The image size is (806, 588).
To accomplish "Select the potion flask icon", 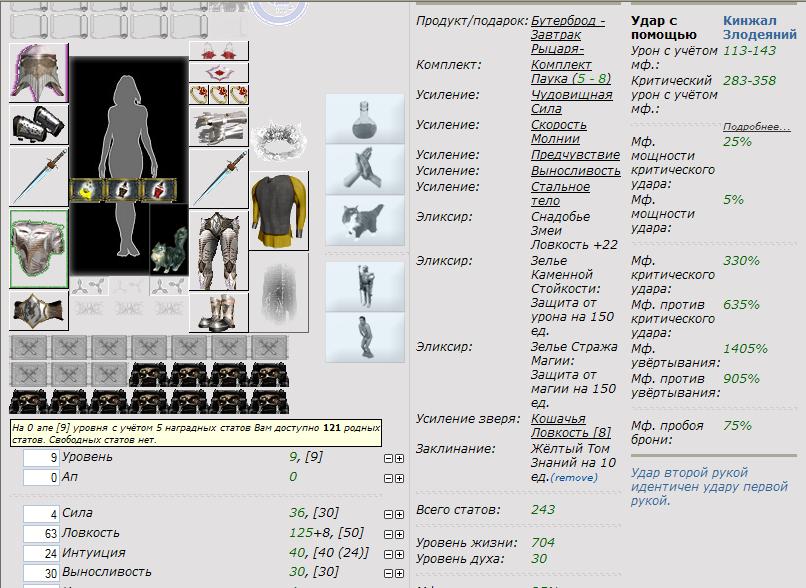I will (x=365, y=119).
